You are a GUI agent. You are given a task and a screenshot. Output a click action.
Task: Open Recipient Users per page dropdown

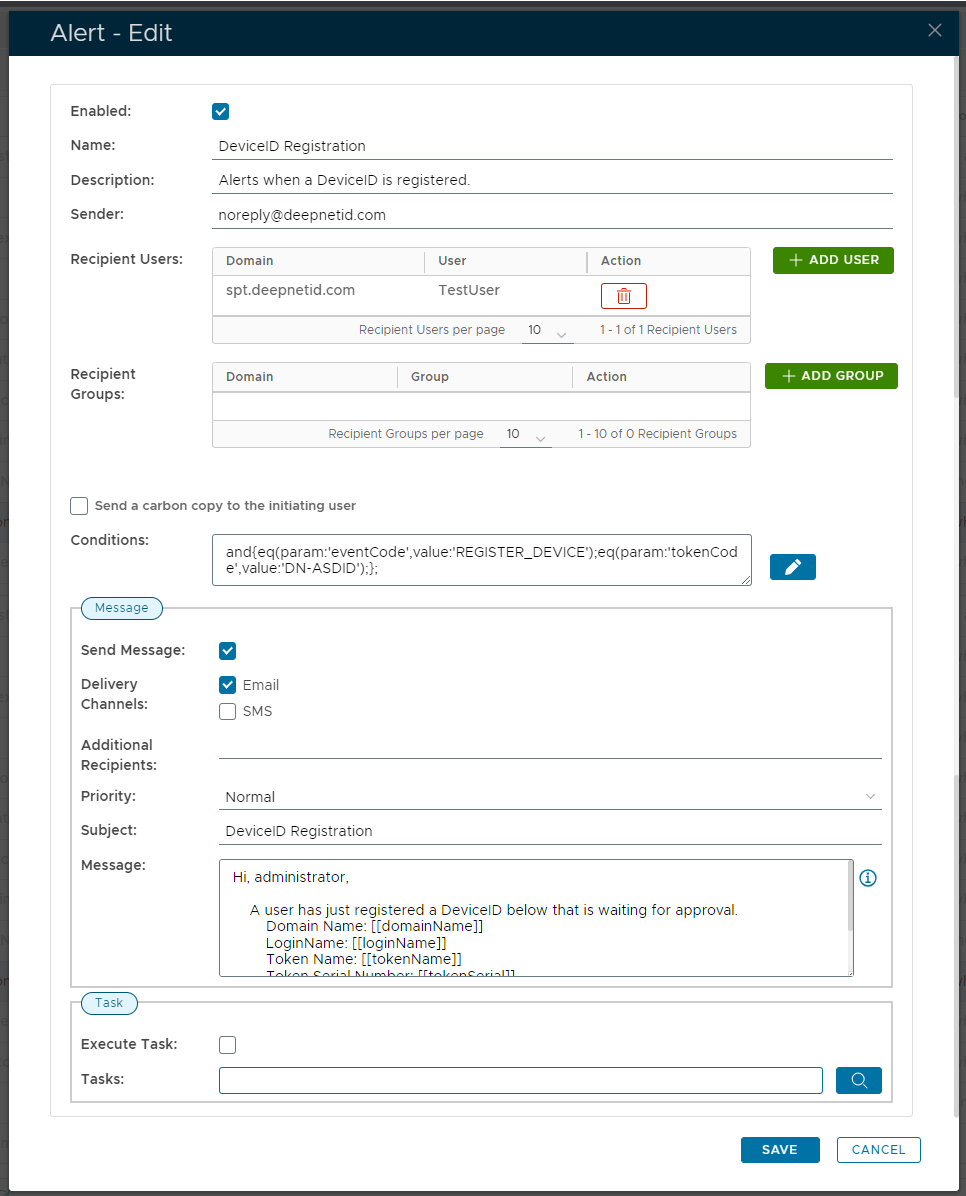547,331
